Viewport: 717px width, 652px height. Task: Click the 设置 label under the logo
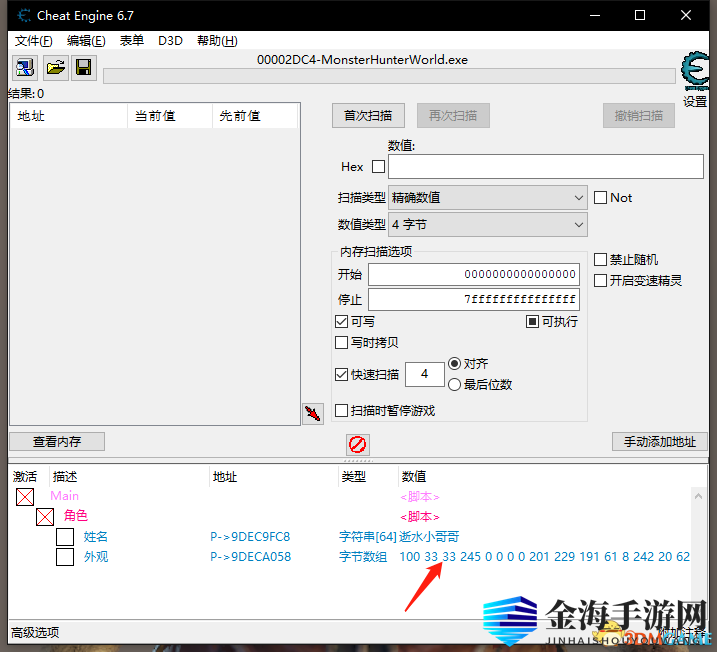click(695, 102)
